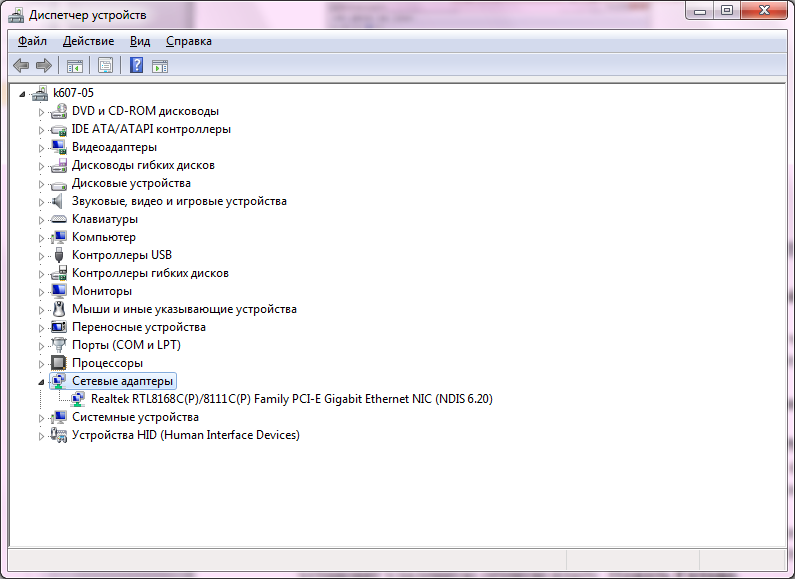Maximize the Диспетчер устройств window
The width and height of the screenshot is (795, 579).
click(x=727, y=11)
